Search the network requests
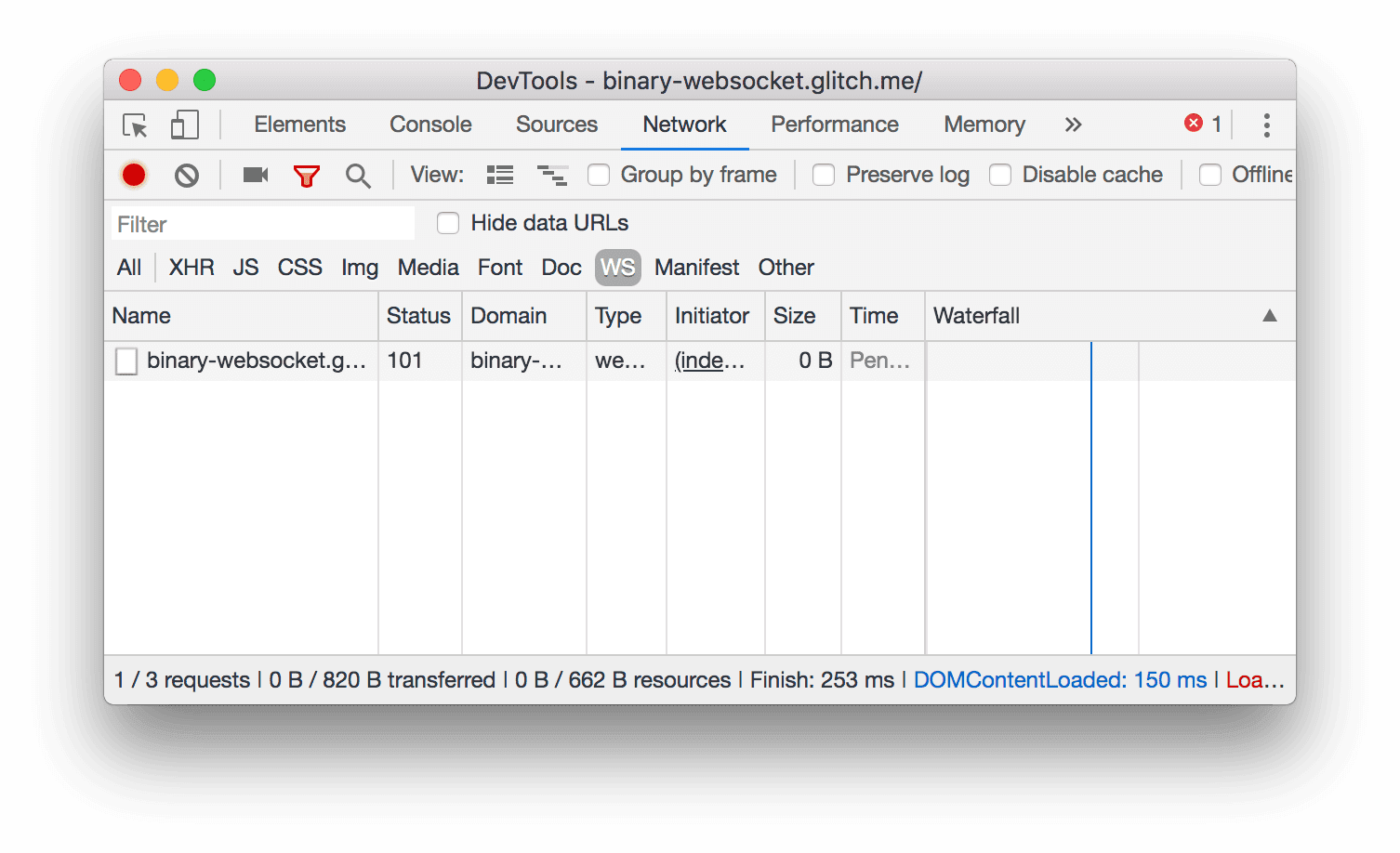This screenshot has height=853, width=1400. (358, 175)
